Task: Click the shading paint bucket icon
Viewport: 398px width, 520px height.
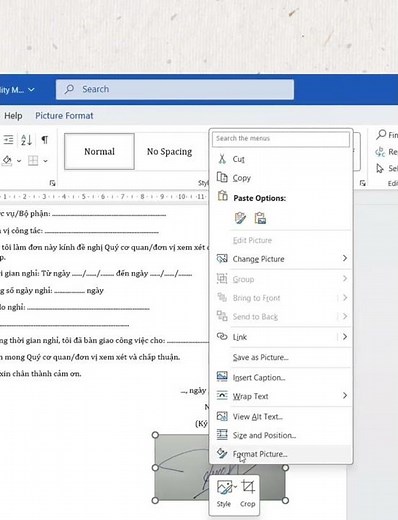Action: coord(7,161)
